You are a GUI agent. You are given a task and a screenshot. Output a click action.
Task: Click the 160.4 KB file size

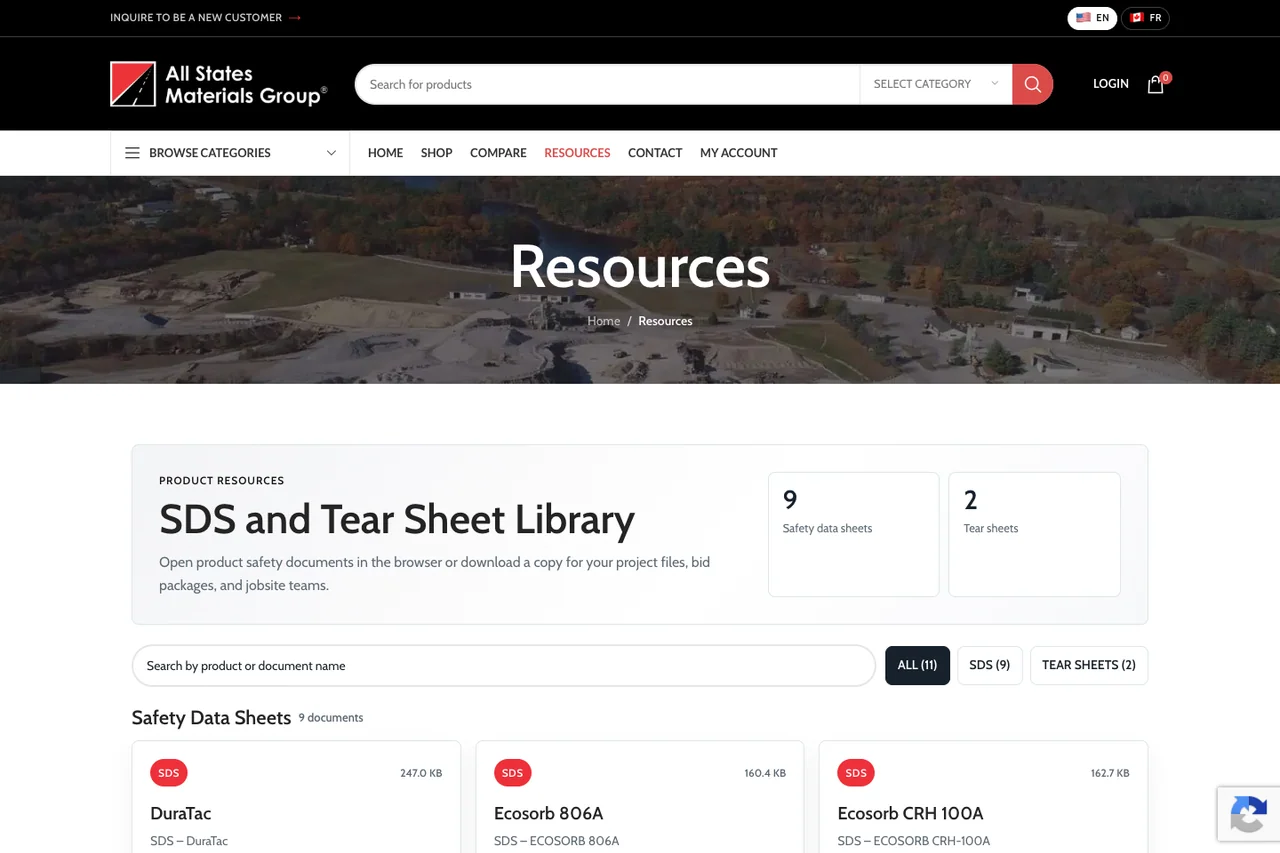click(x=765, y=773)
